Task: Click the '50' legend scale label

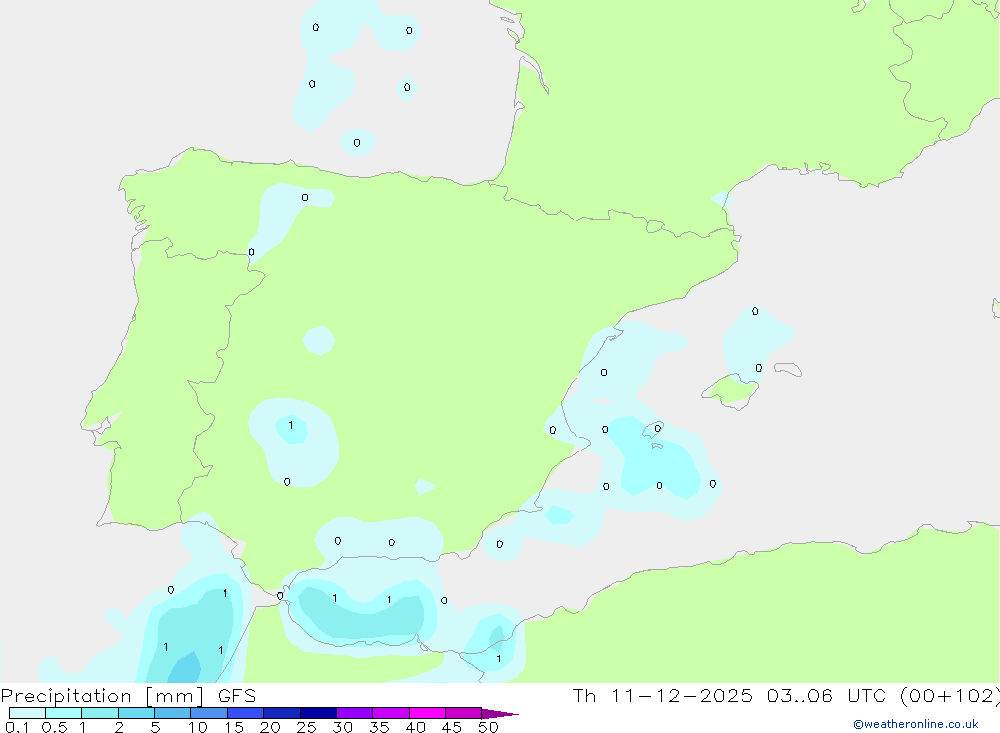Action: [488, 727]
